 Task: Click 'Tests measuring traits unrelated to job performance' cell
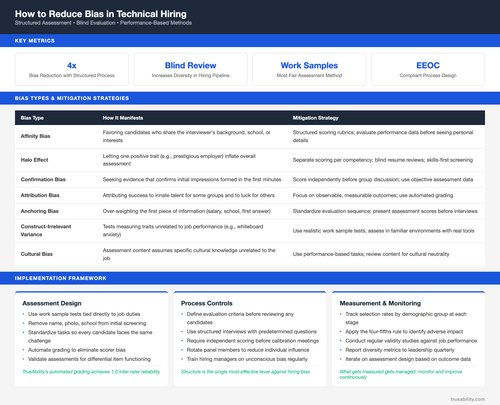click(183, 230)
